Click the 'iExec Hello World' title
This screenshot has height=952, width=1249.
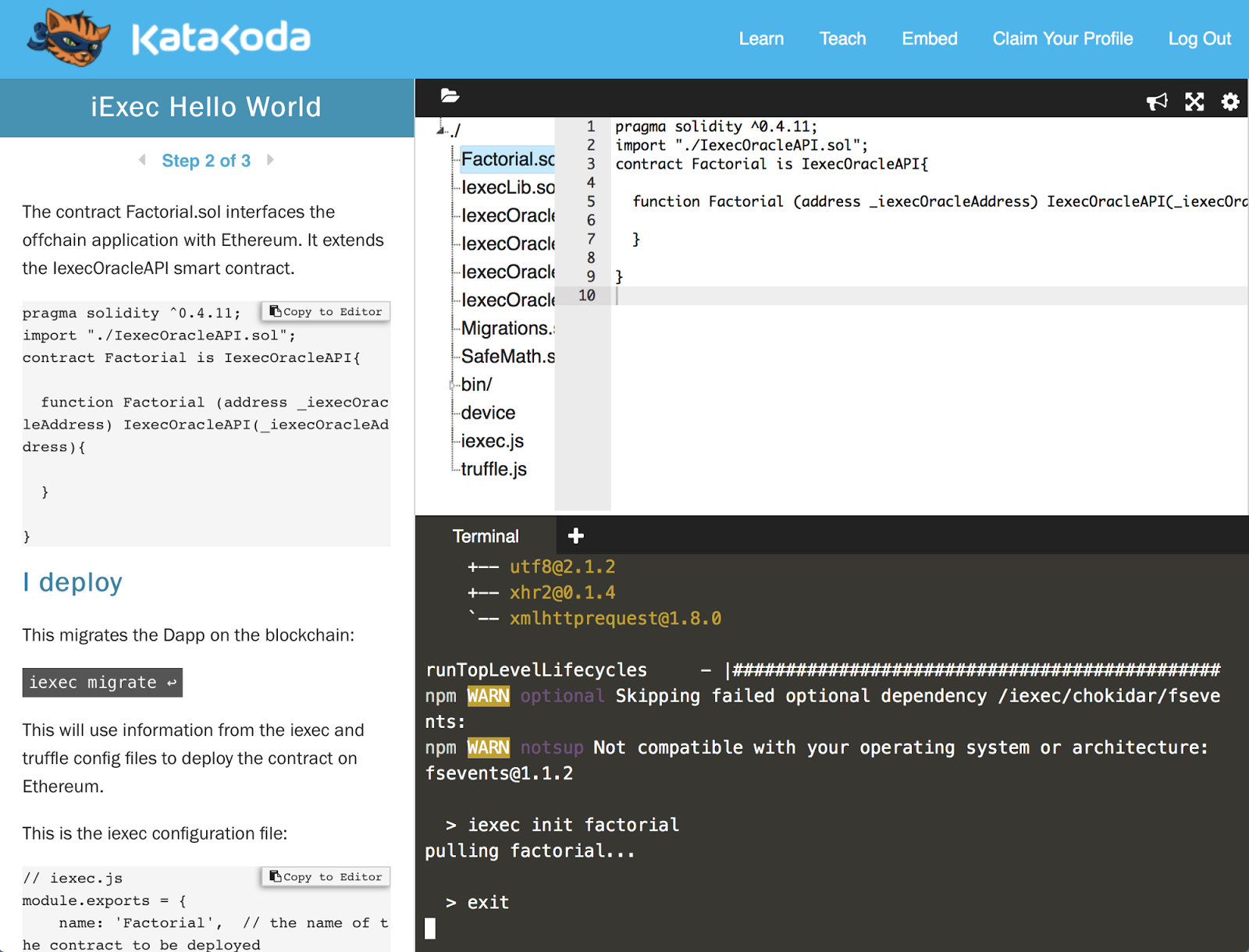[x=206, y=107]
